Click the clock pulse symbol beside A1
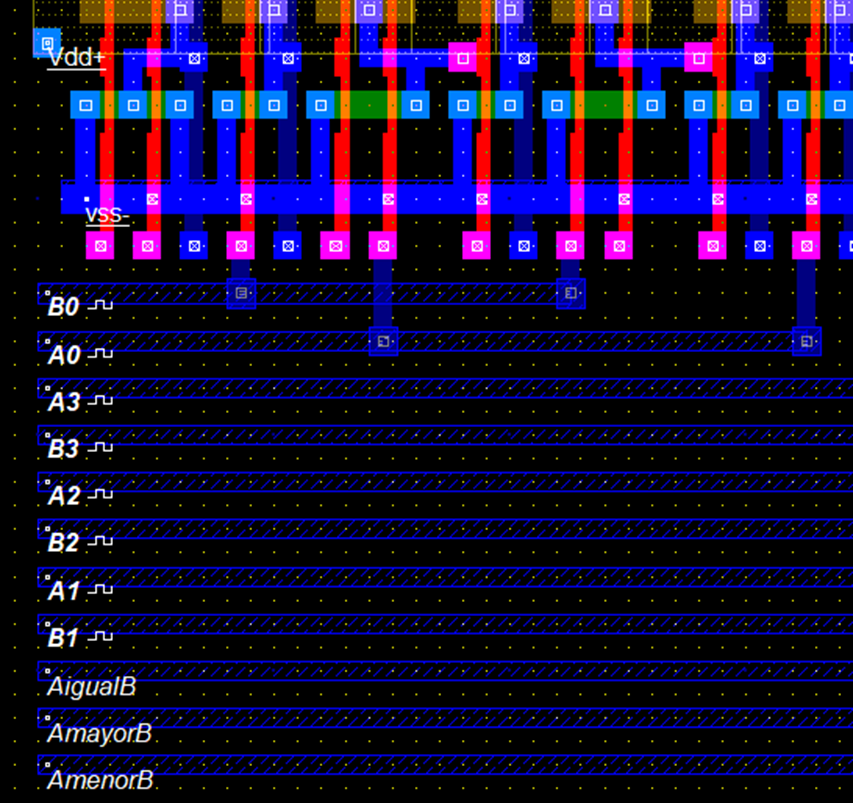The width and height of the screenshot is (853, 803). tap(101, 589)
